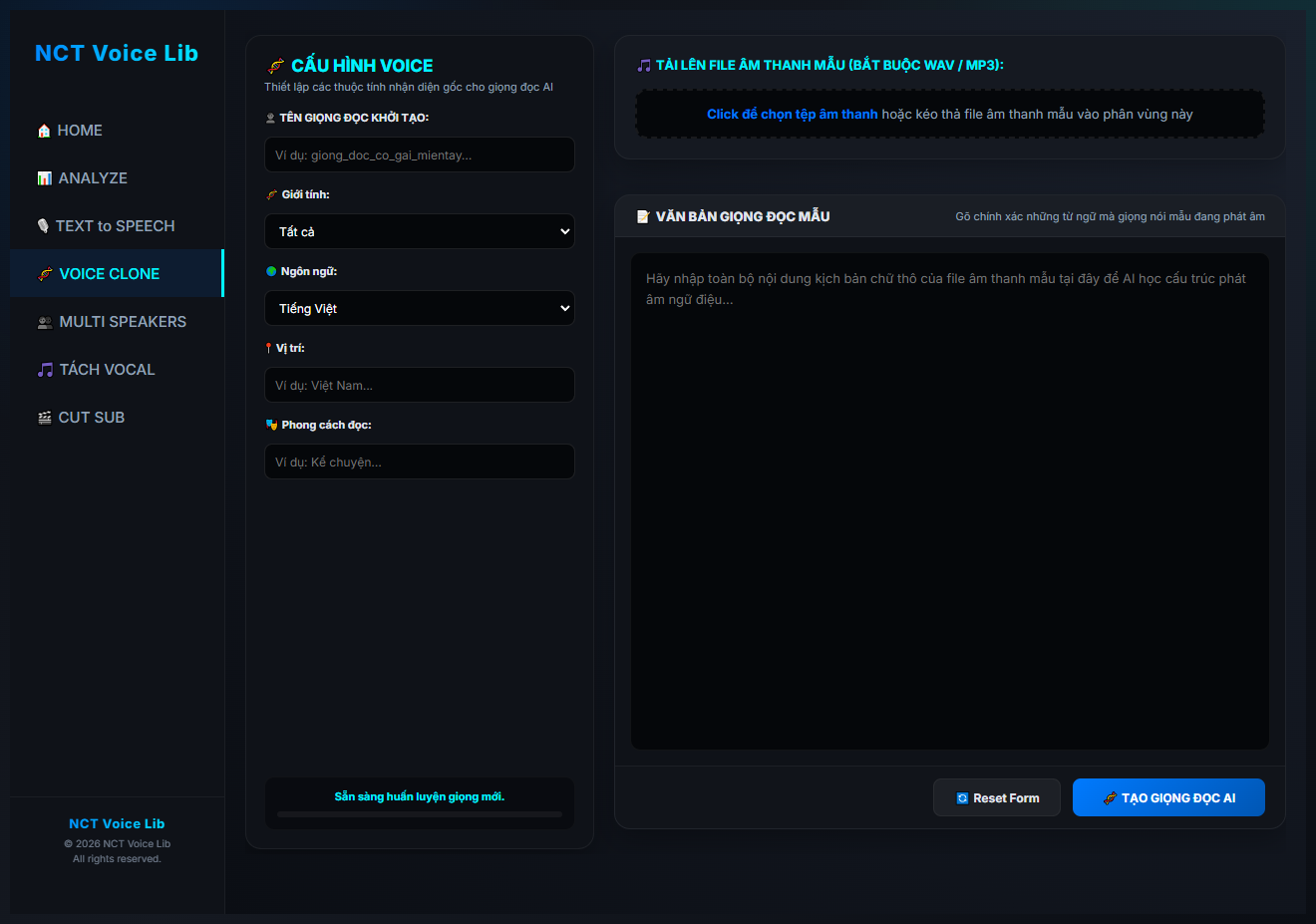Click the pin icon beside Vị trí
The image size is (1316, 924).
269,348
